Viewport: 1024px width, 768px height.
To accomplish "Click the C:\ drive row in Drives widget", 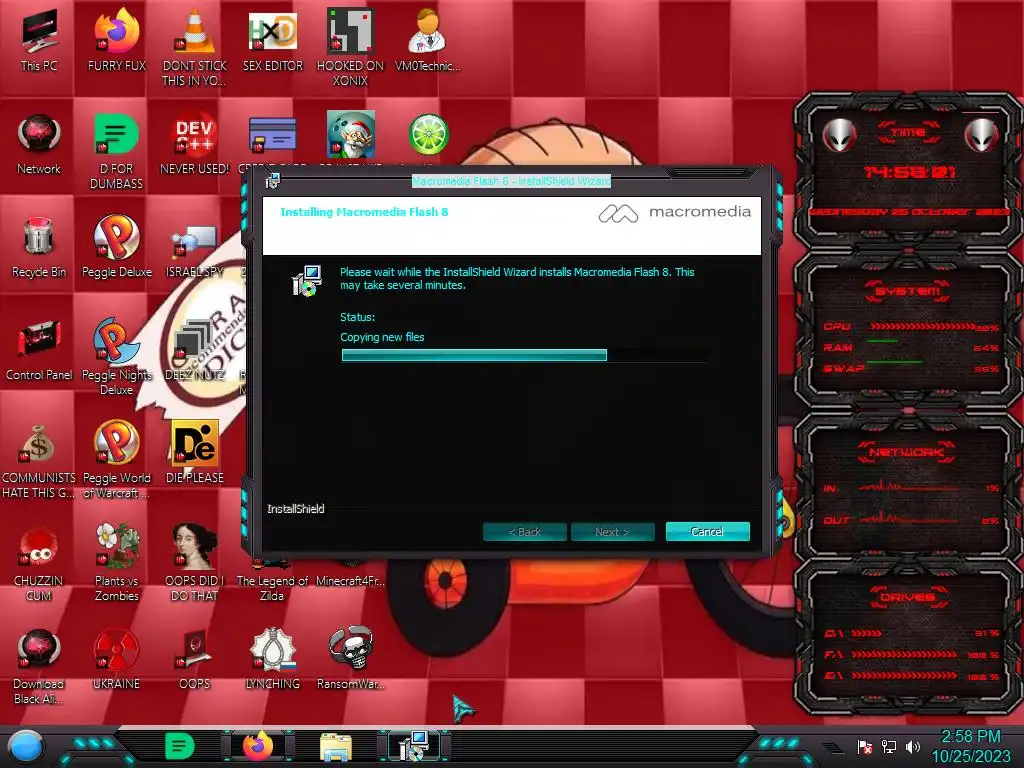I will tap(912, 633).
